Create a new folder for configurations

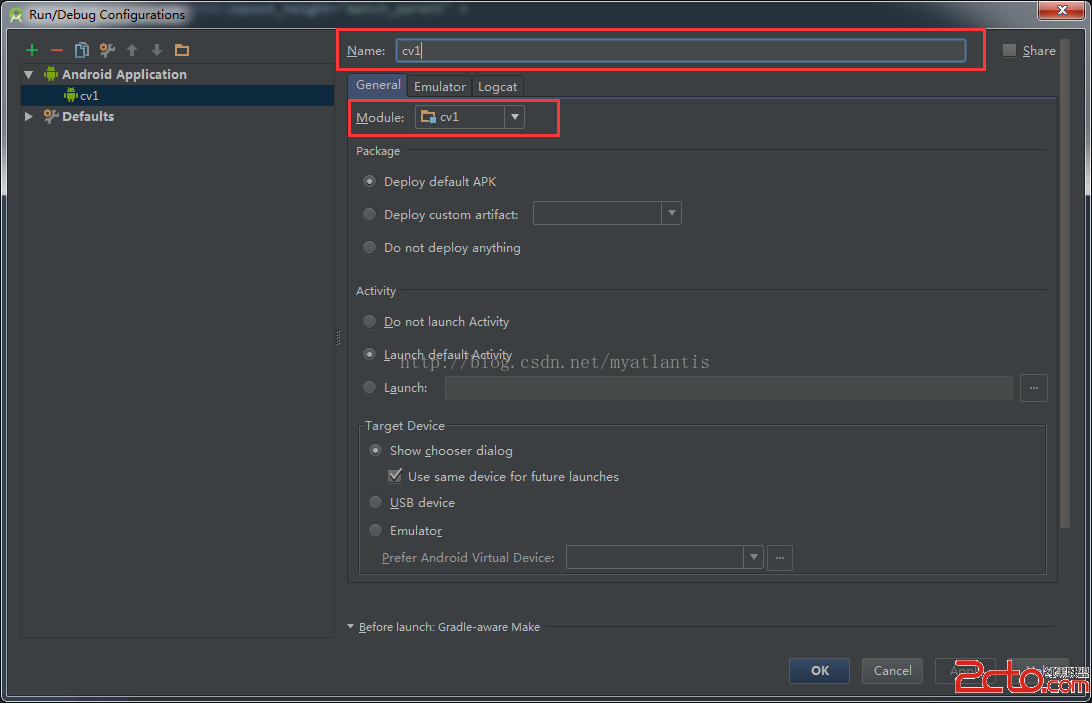click(182, 50)
